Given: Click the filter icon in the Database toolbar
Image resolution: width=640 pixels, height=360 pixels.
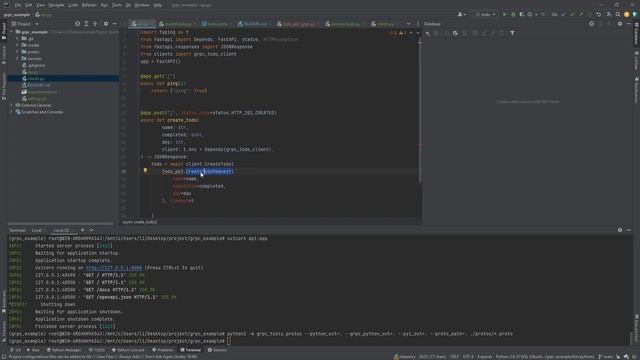Looking at the screenshot, I should click(512, 33).
